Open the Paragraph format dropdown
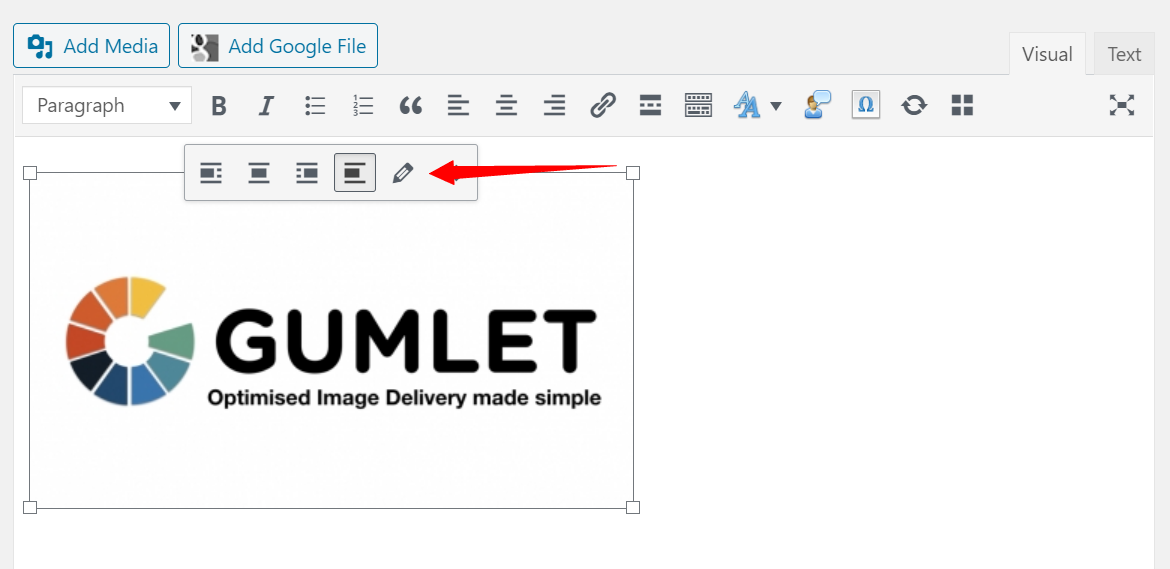Screen dimensions: 1170x569 pos(107,105)
